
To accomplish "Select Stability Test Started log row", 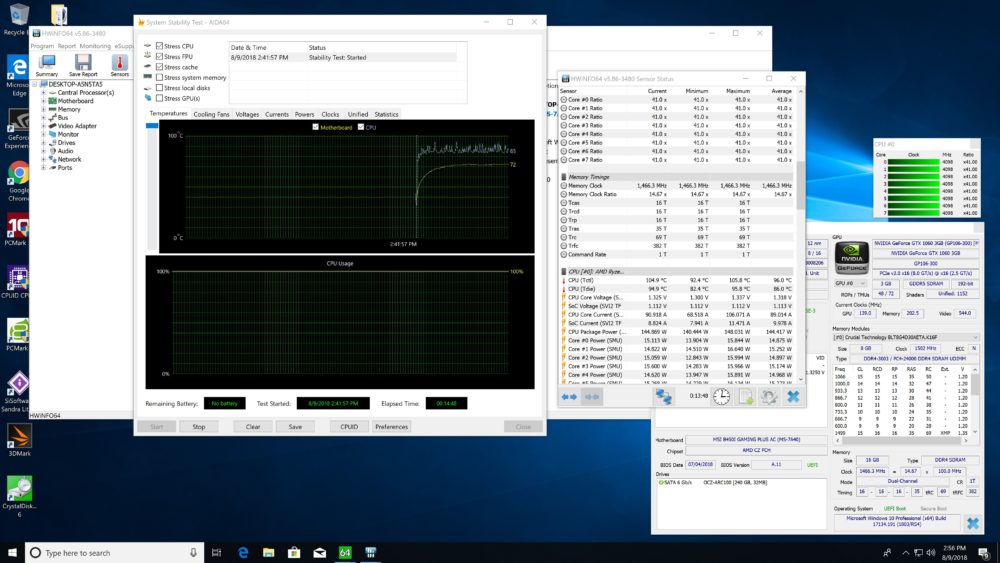I will click(x=343, y=57).
